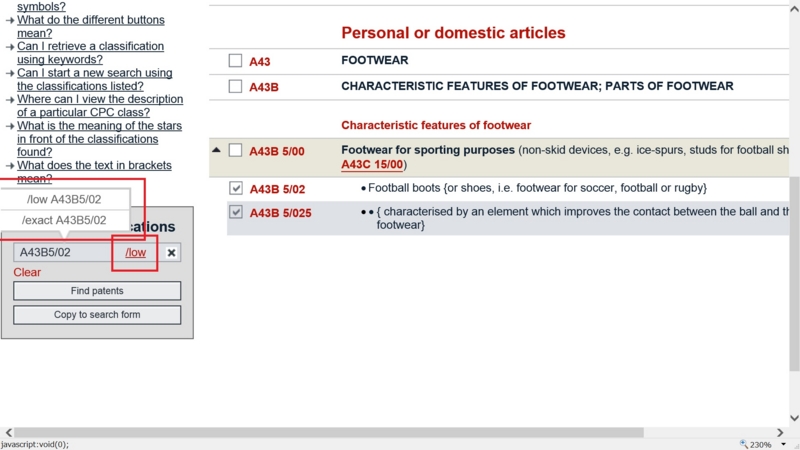
Task: Collapse the A43B 5/00 group triangle
Action: [216, 150]
